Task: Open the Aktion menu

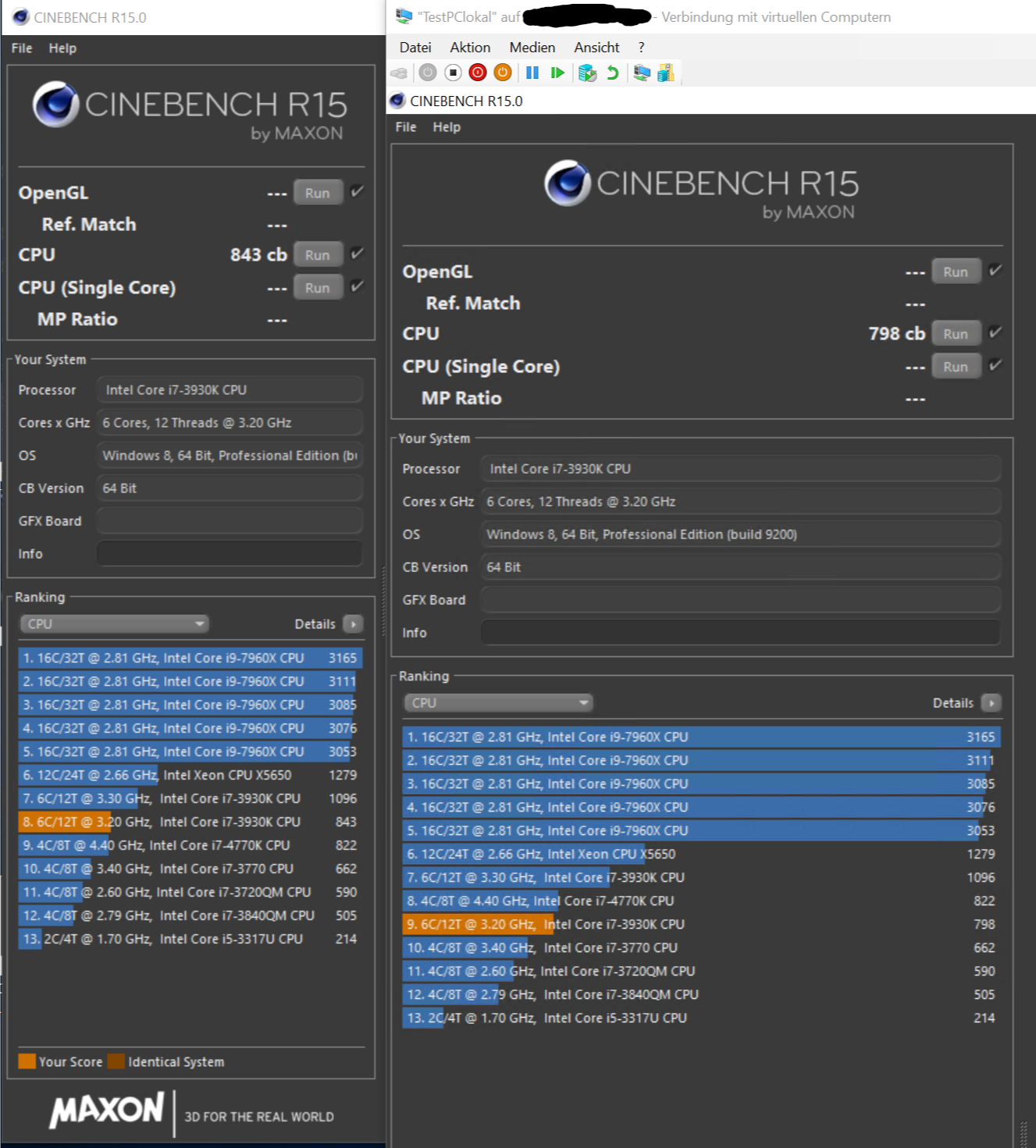Action: tap(470, 48)
